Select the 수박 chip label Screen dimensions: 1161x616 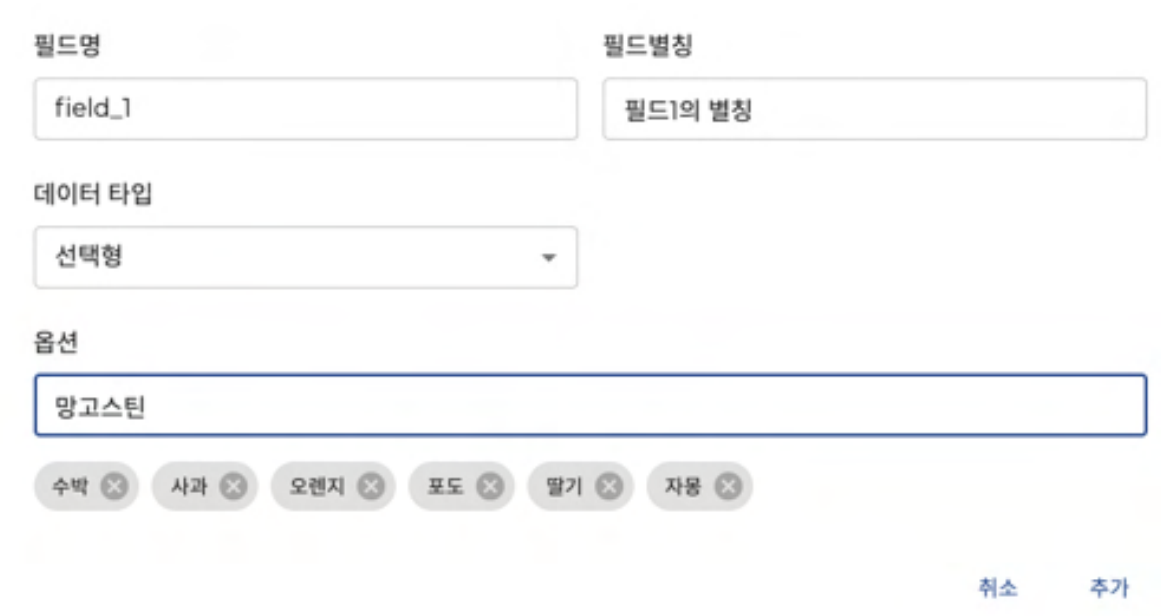coord(72,487)
